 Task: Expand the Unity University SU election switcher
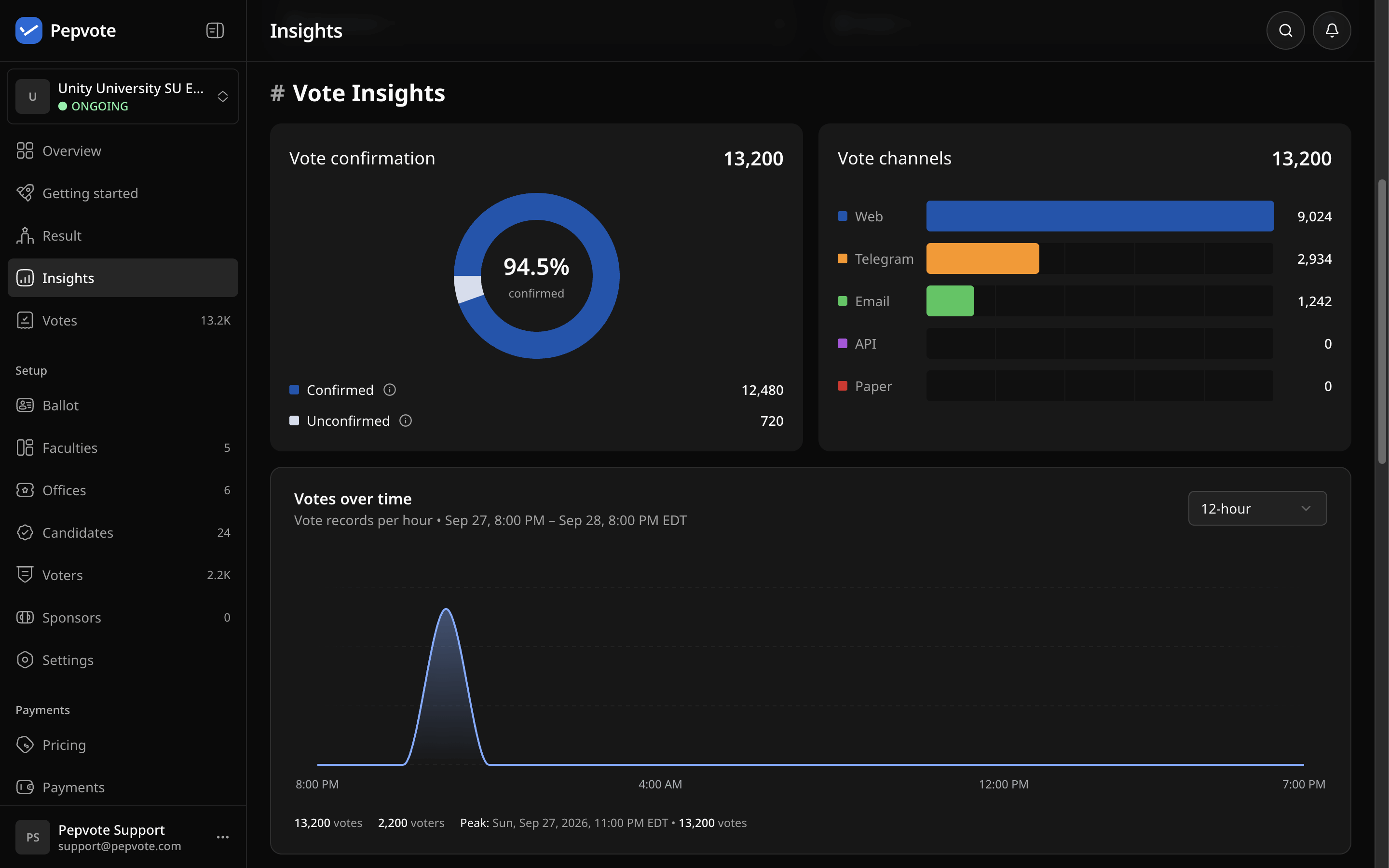pos(123,96)
